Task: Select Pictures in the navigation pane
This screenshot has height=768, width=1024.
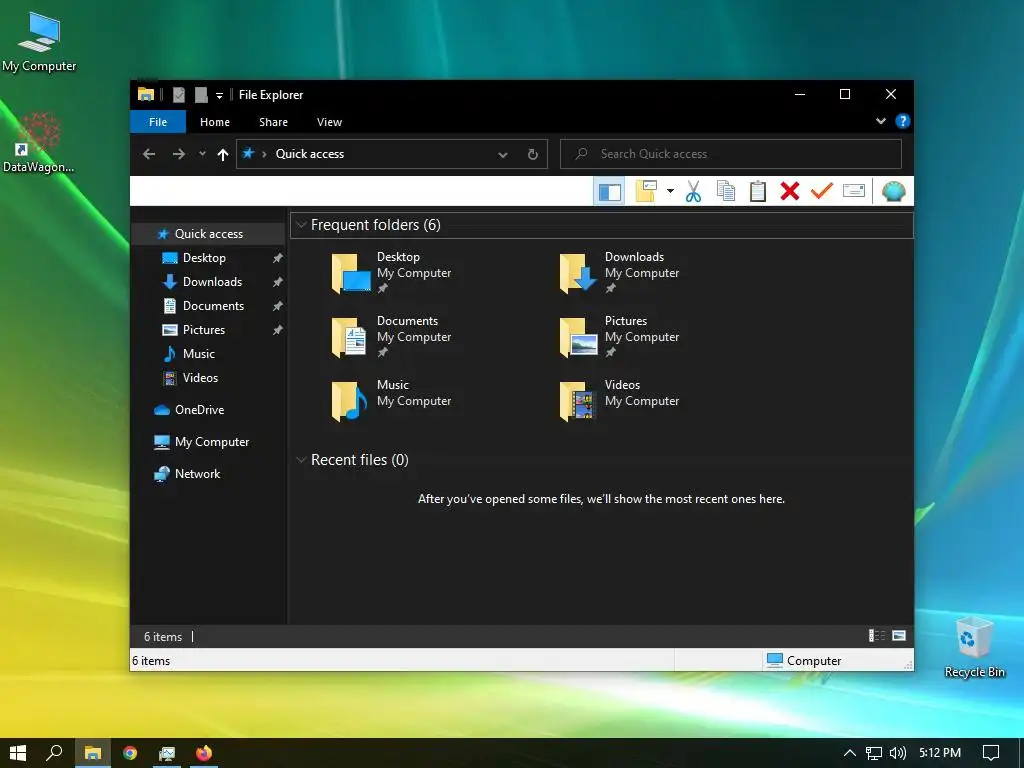Action: 203,330
